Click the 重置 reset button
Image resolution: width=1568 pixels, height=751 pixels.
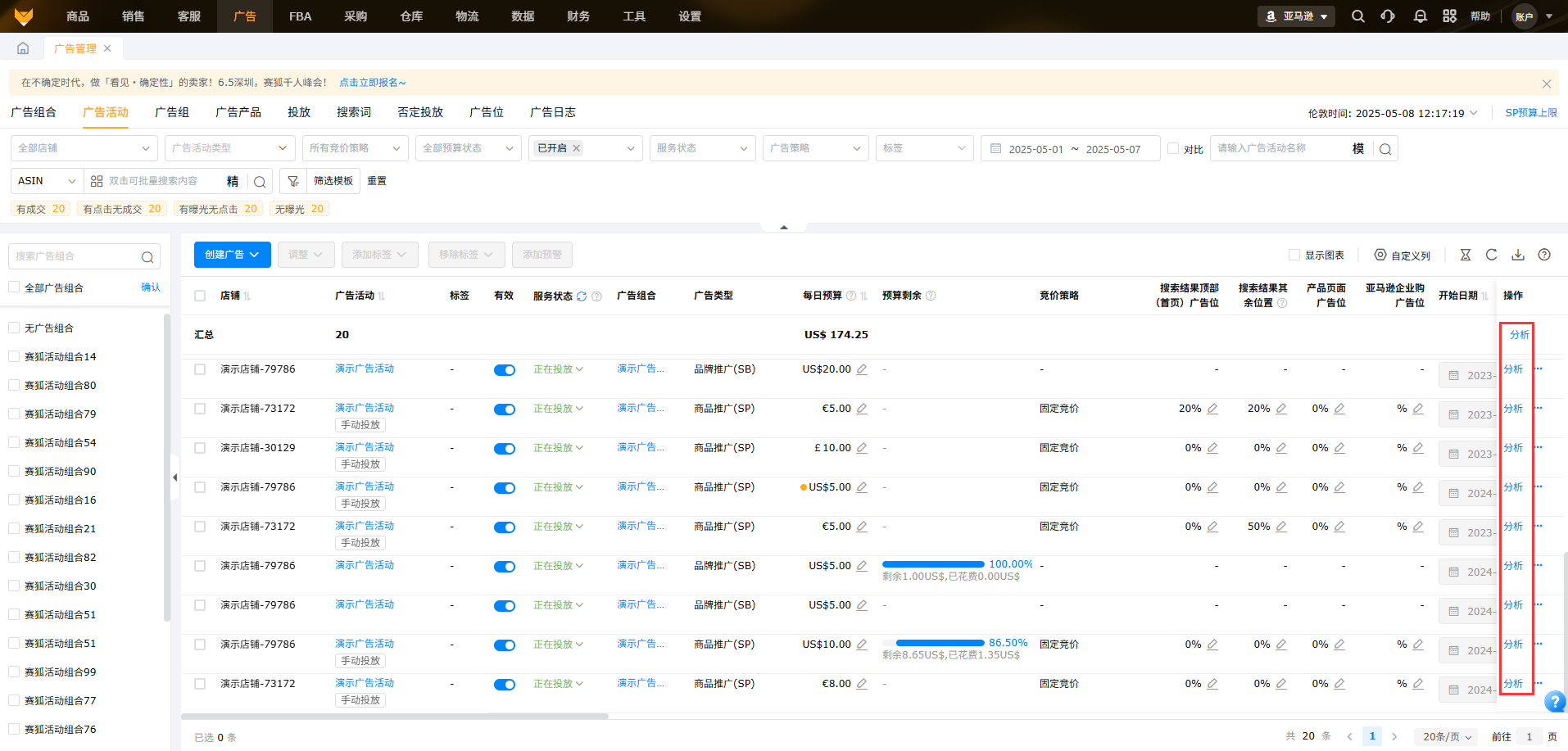377,181
